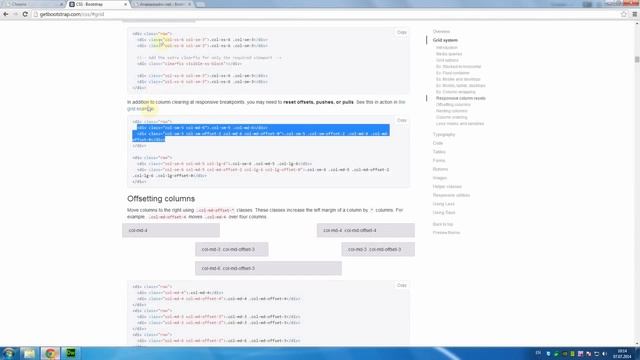
Task: Click the col-md-4 col-md-offset-4 example box
Action: 366,231
